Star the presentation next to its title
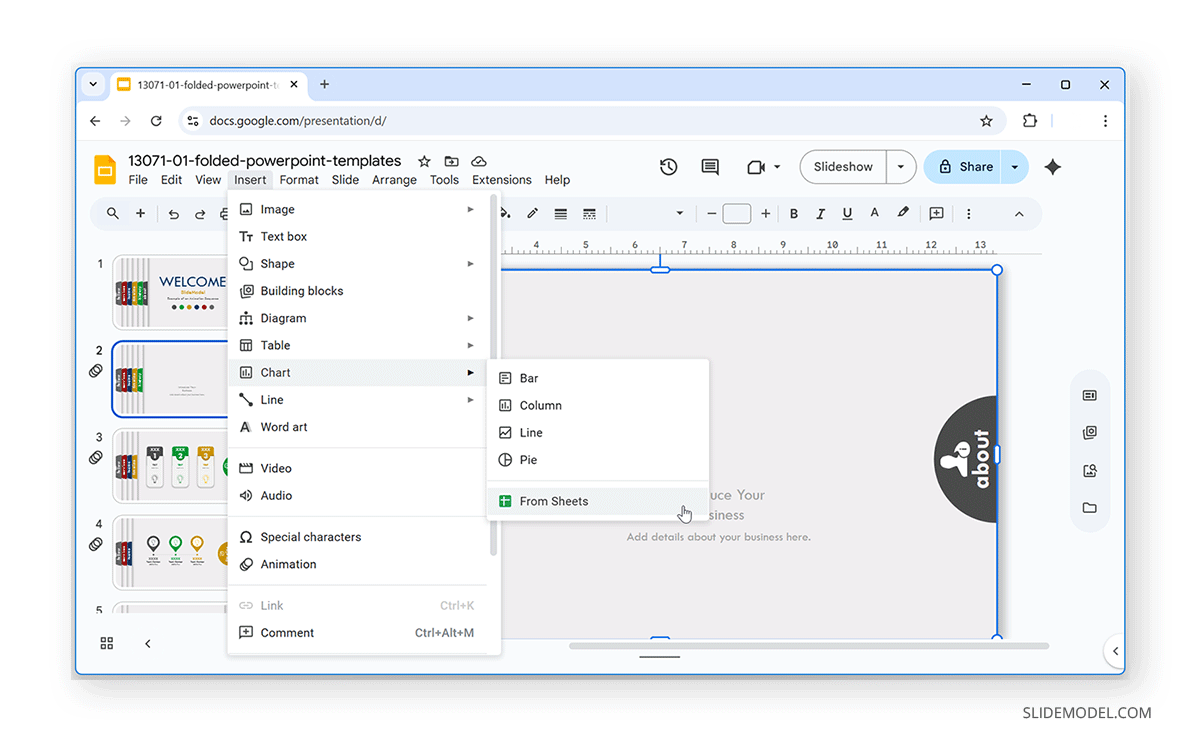Image resolution: width=1200 pixels, height=743 pixels. (423, 160)
